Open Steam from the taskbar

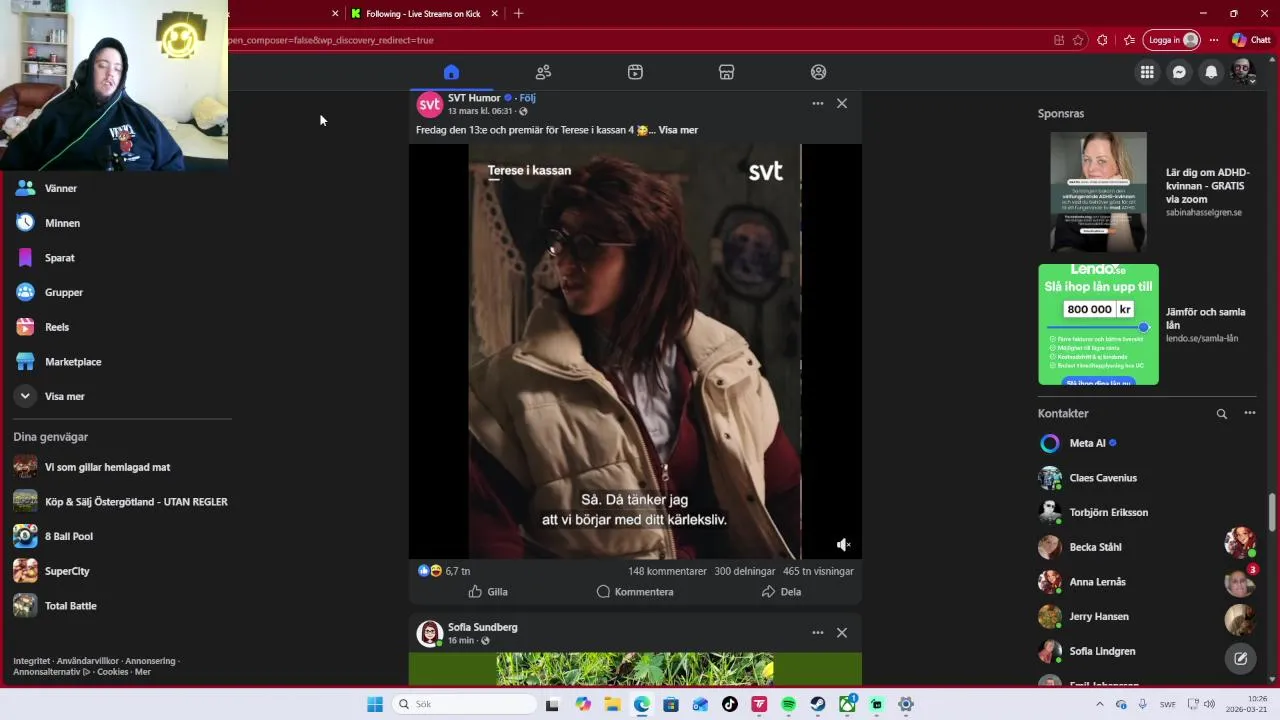tap(818, 704)
